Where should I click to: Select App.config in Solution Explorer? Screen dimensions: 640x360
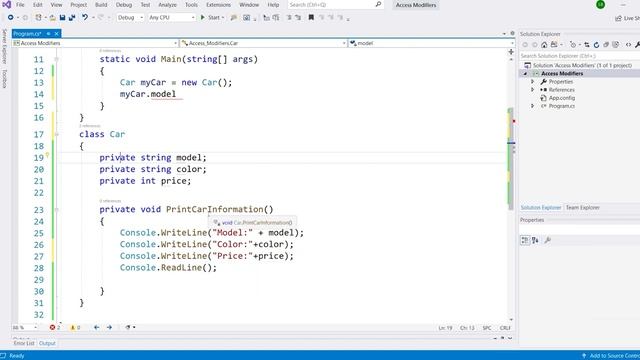(x=562, y=98)
